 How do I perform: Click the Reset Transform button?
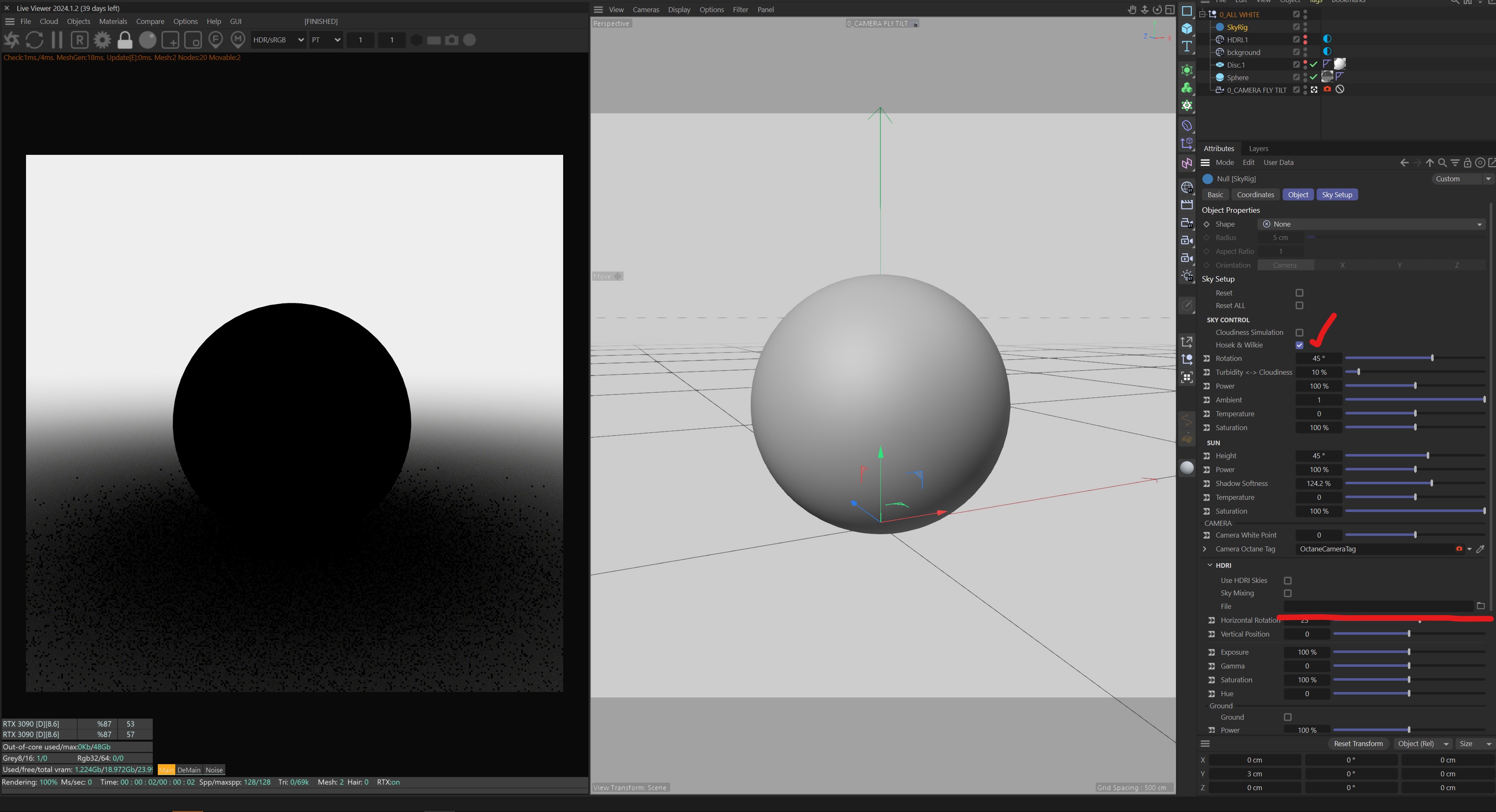(1358, 744)
